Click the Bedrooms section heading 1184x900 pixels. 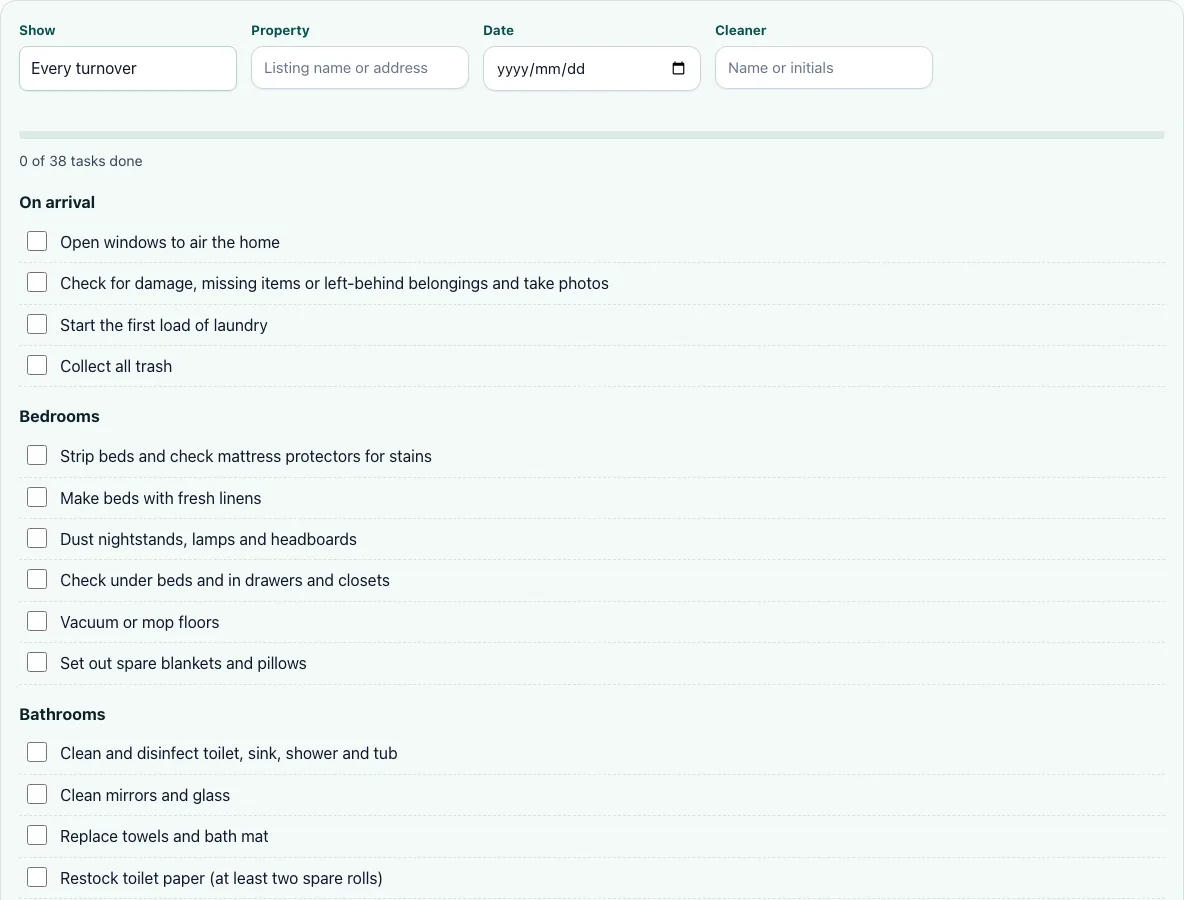click(x=60, y=417)
